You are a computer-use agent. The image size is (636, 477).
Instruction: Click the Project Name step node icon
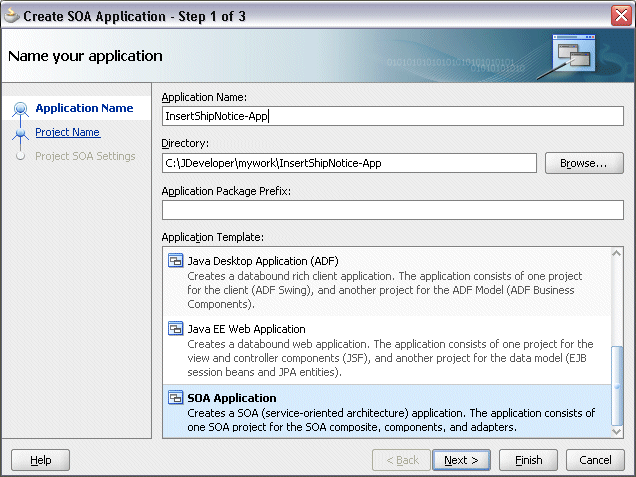20,133
